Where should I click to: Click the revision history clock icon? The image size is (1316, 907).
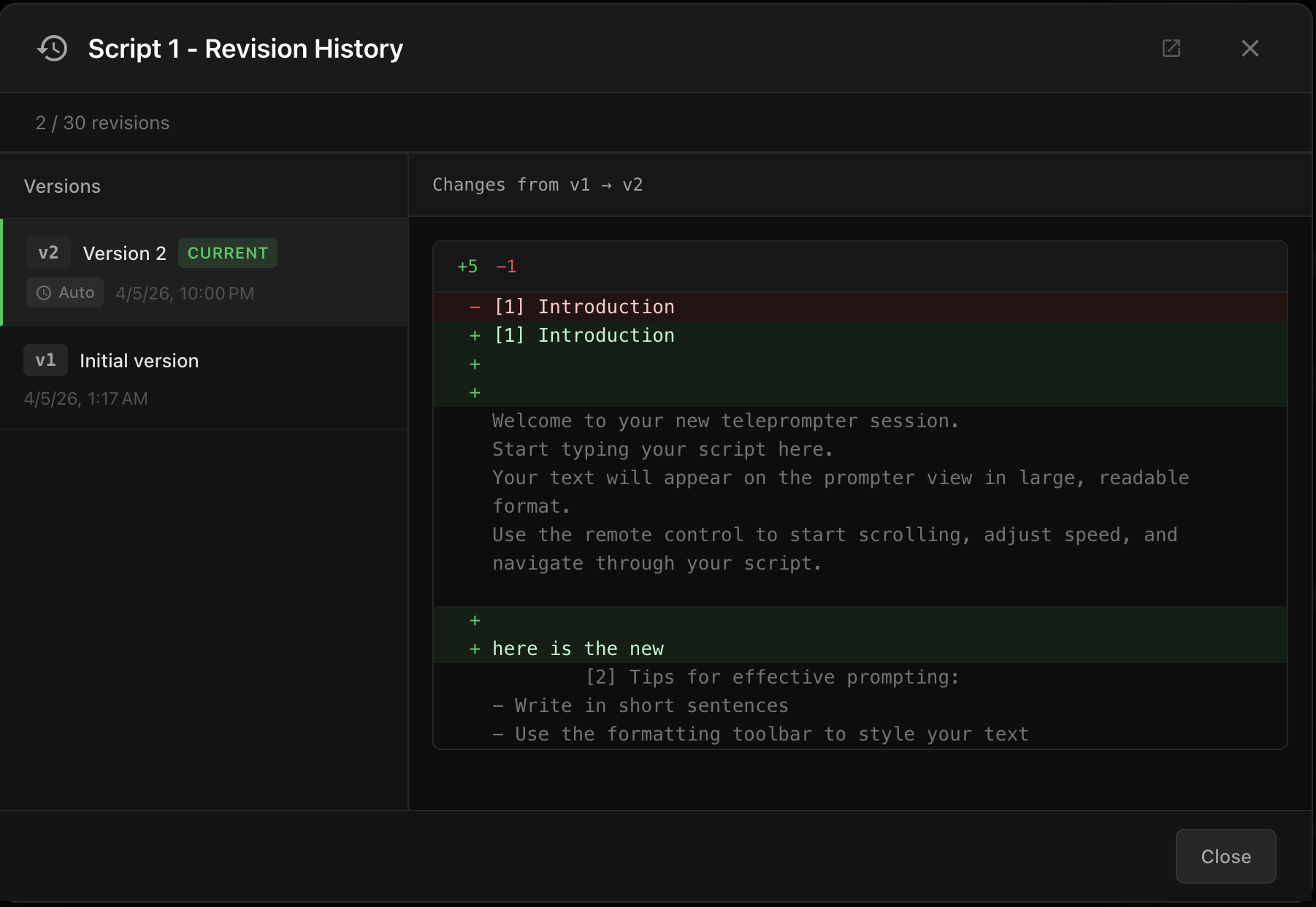point(51,48)
